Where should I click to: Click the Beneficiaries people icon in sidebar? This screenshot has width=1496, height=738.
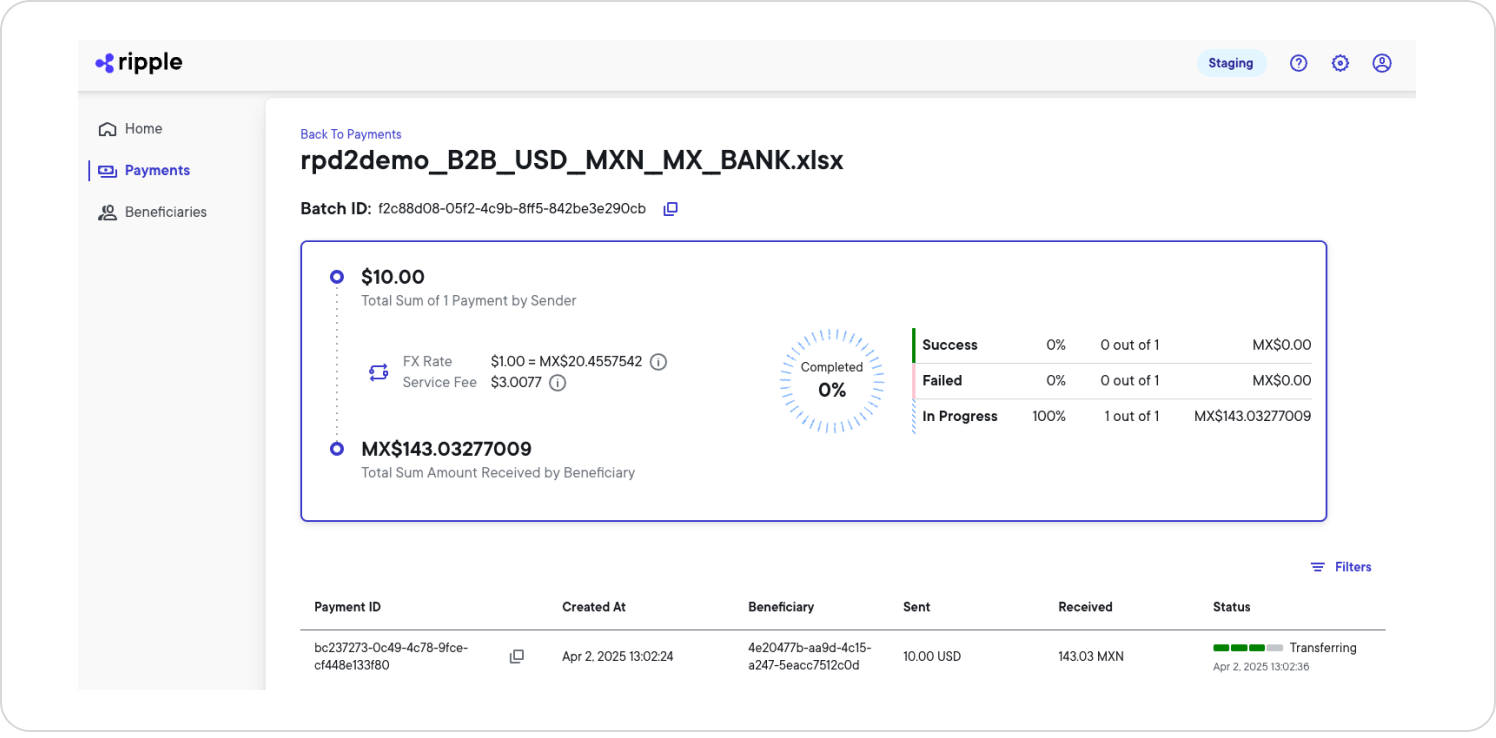(107, 211)
